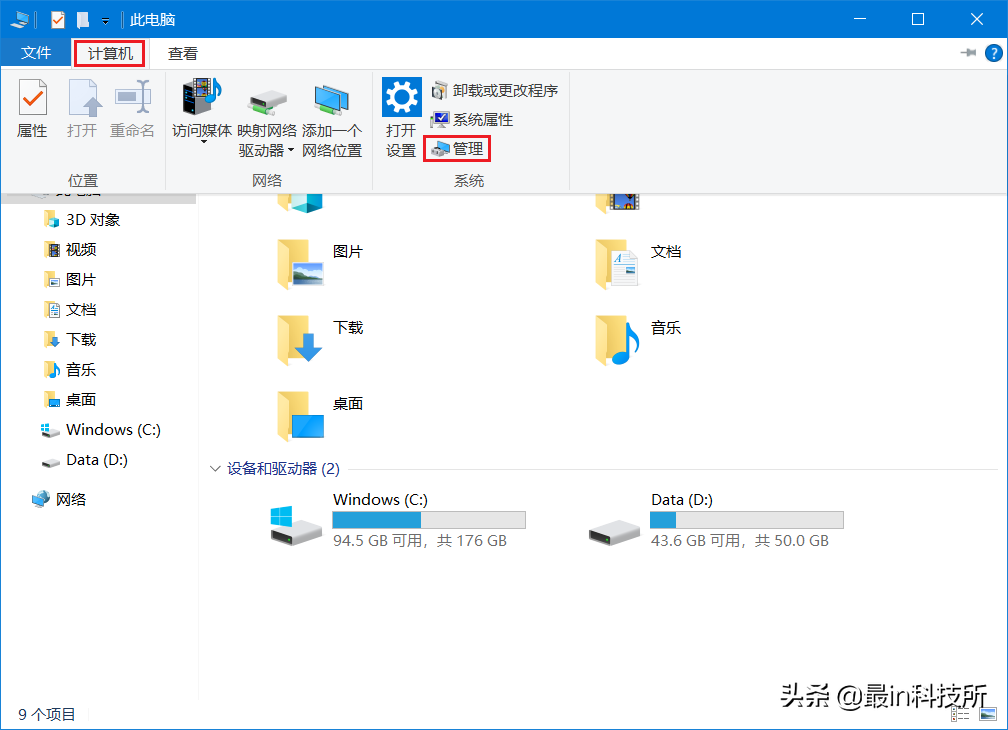Click the 映射网络驱动器 drive icon
Viewport: 1008px width, 730px height.
pos(267,103)
